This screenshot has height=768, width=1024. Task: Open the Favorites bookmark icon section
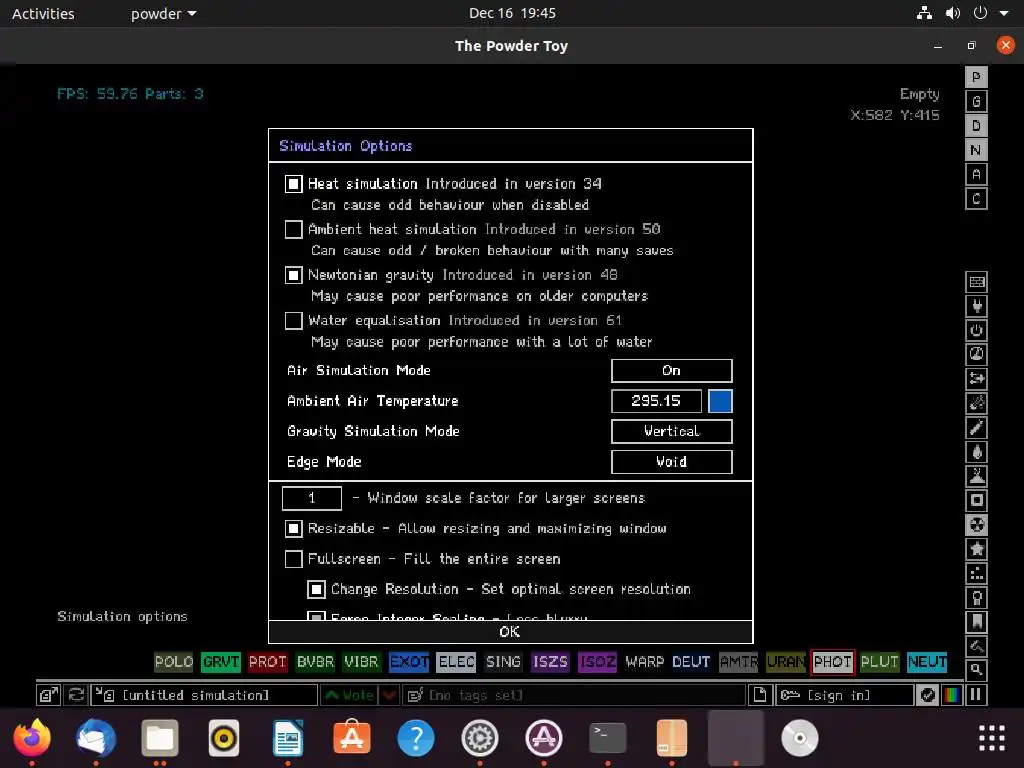[x=976, y=621]
